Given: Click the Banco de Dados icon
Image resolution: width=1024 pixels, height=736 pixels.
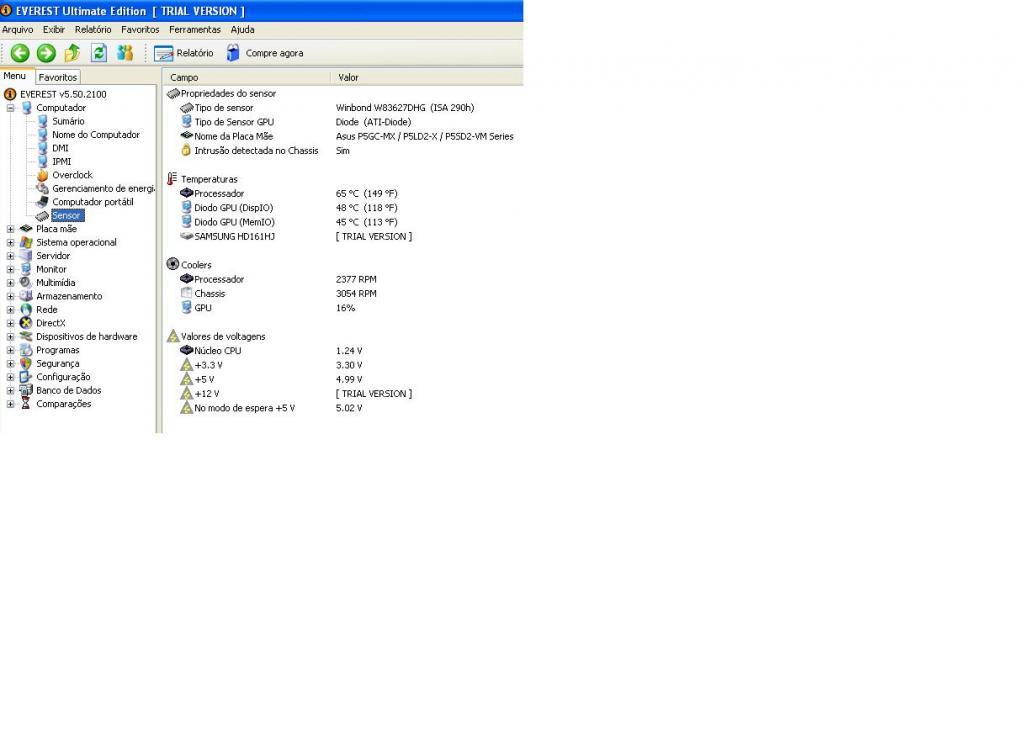Looking at the screenshot, I should (26, 391).
